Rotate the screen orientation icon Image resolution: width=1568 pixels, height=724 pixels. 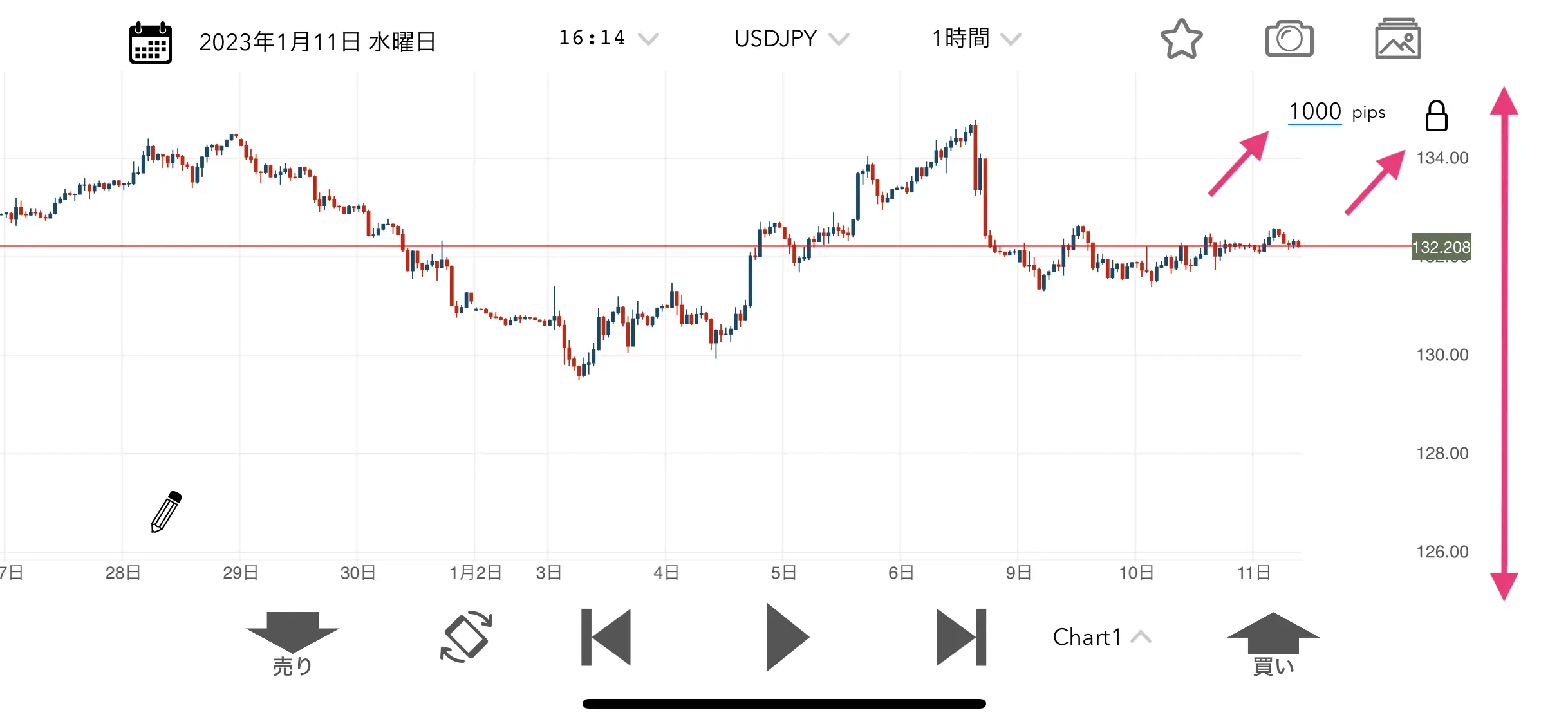point(466,636)
